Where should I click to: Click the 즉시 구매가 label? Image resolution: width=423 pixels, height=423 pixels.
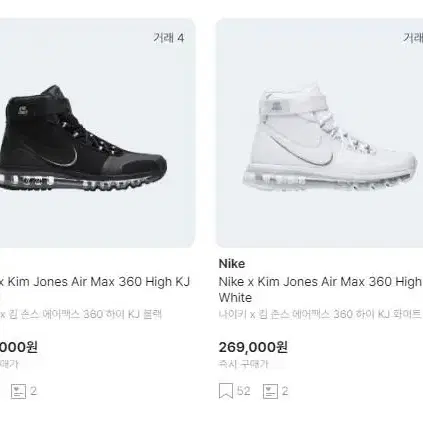click(243, 364)
